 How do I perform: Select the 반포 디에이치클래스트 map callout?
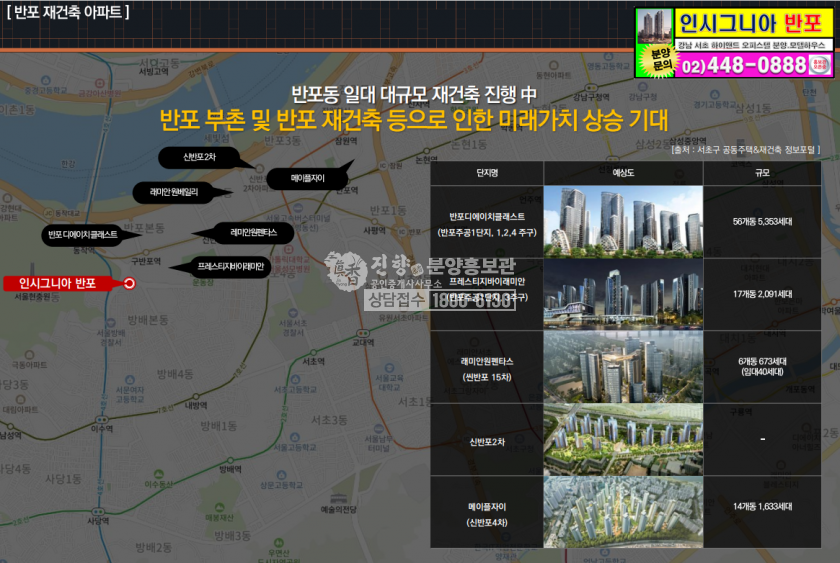(82, 234)
